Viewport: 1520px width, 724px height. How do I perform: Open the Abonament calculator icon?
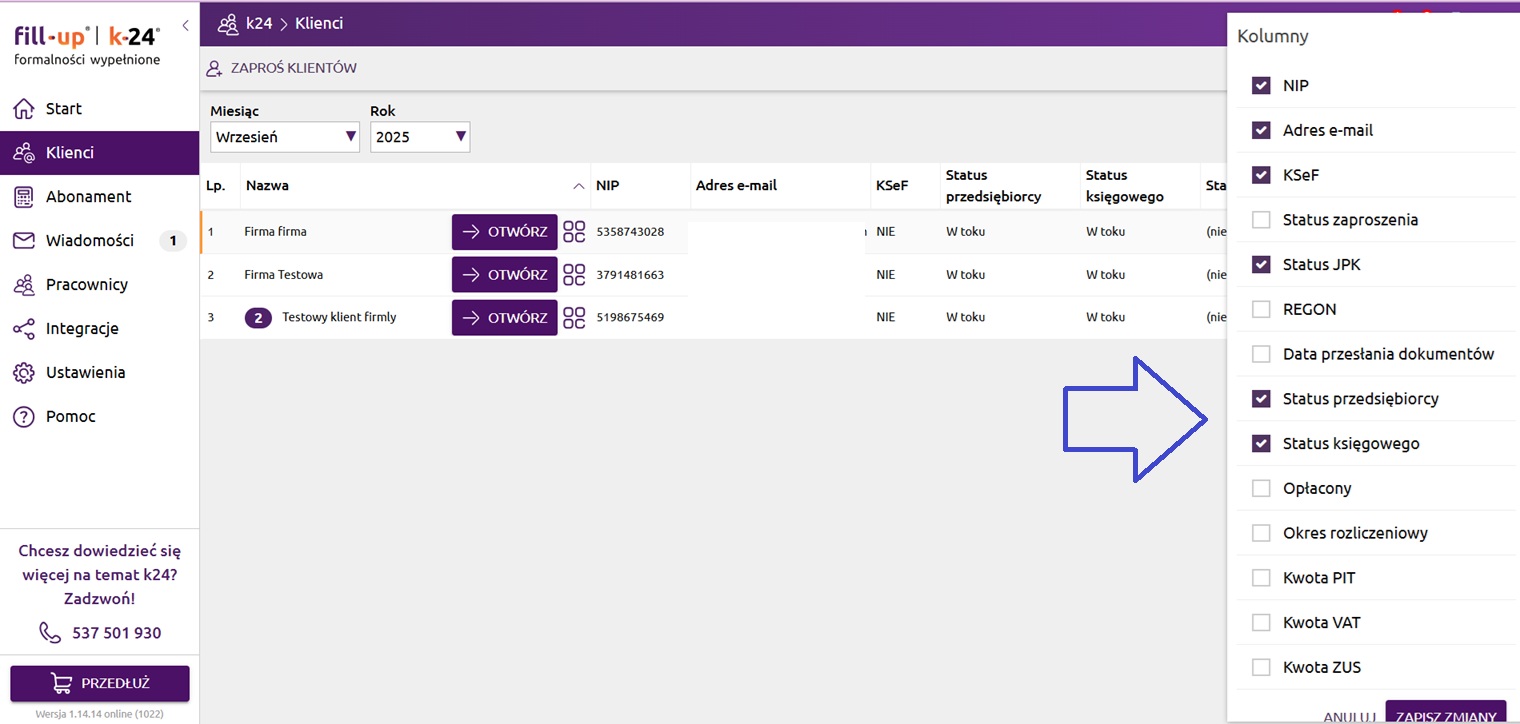(x=24, y=197)
